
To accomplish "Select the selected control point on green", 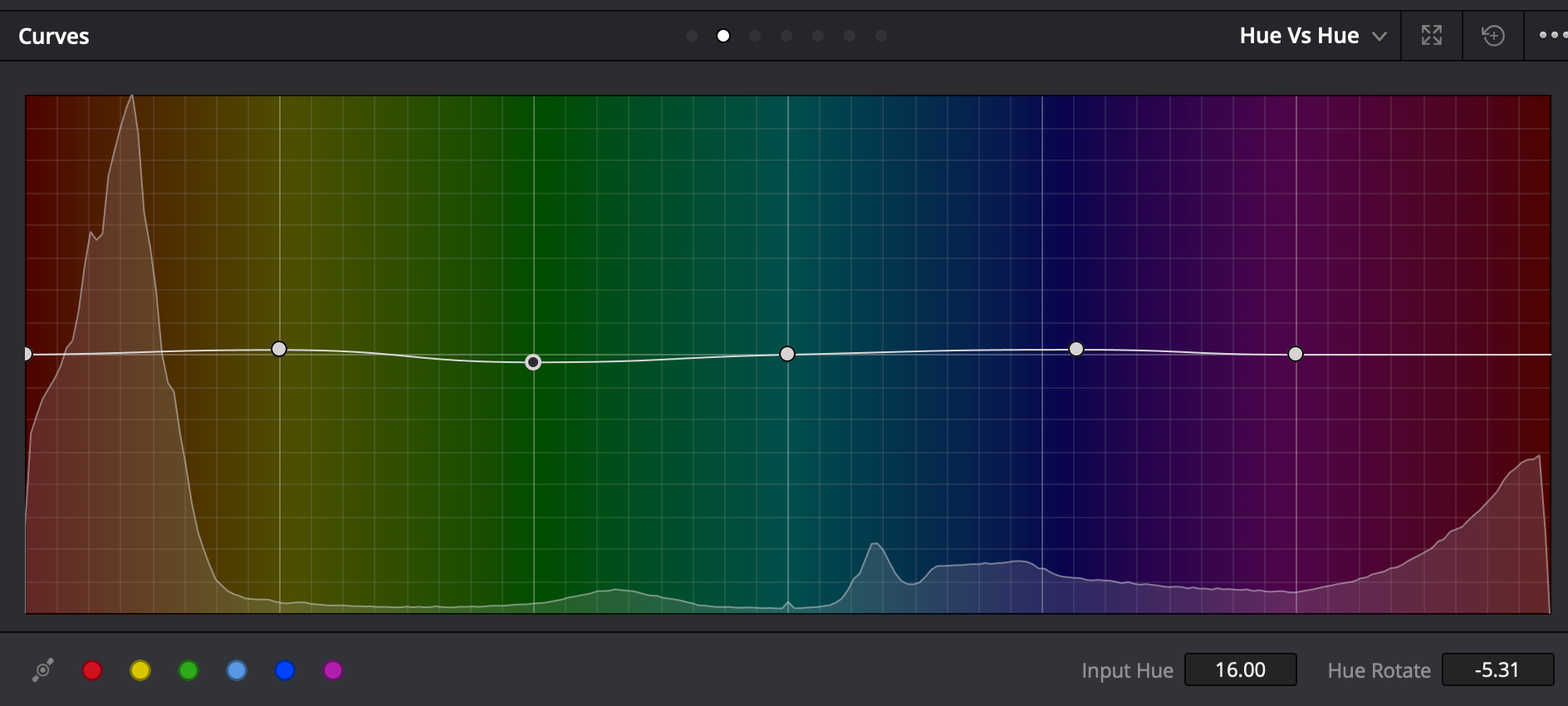I will (x=533, y=362).
